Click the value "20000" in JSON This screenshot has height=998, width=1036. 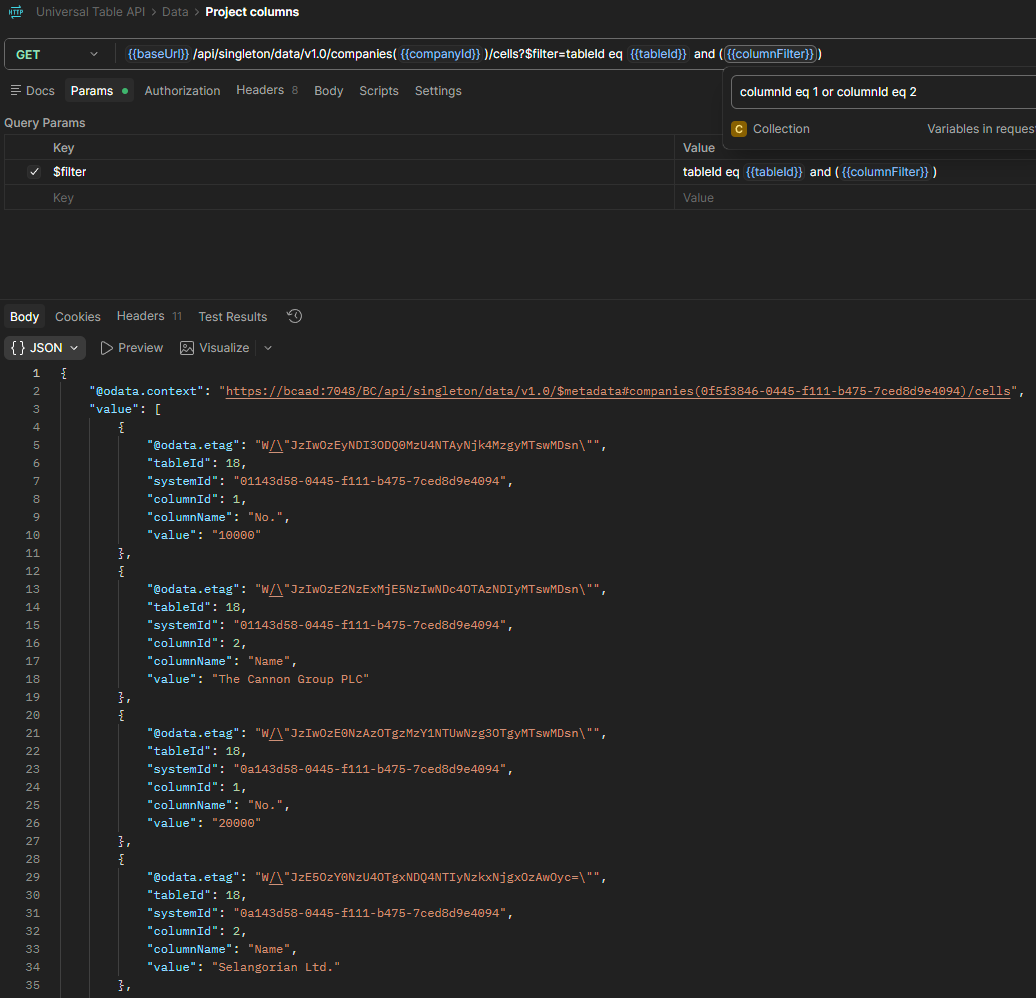(x=237, y=824)
